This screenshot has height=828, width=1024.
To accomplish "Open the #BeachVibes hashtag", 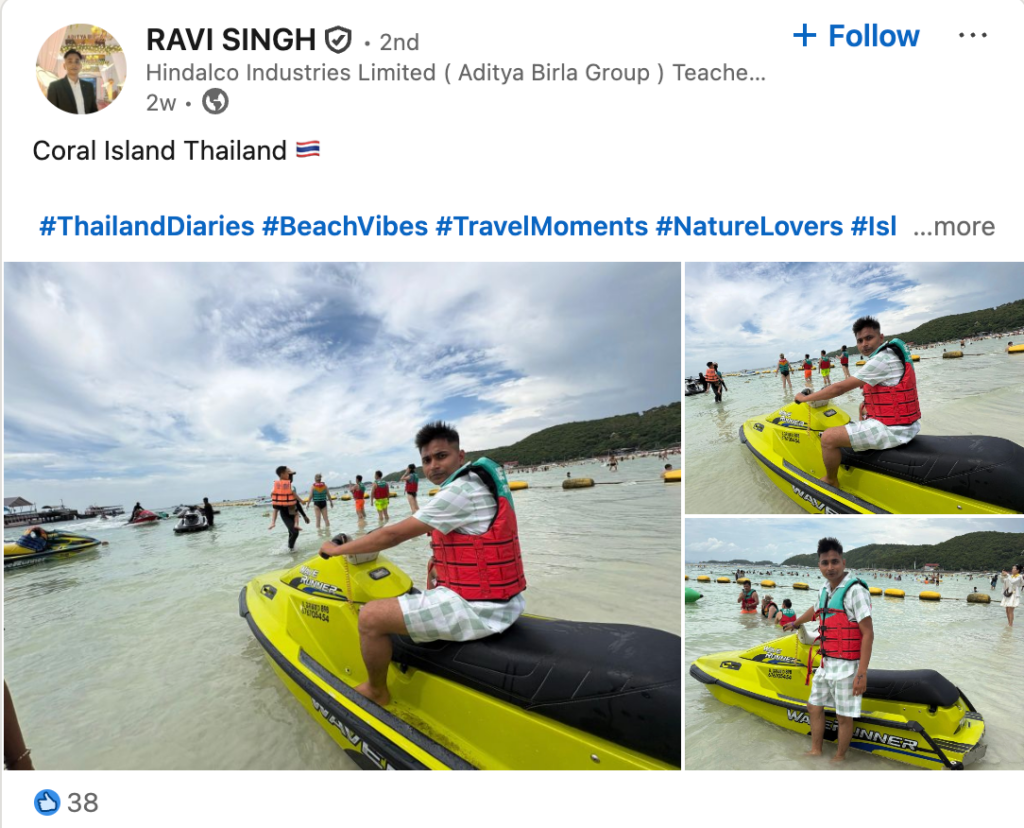I will (345, 227).
